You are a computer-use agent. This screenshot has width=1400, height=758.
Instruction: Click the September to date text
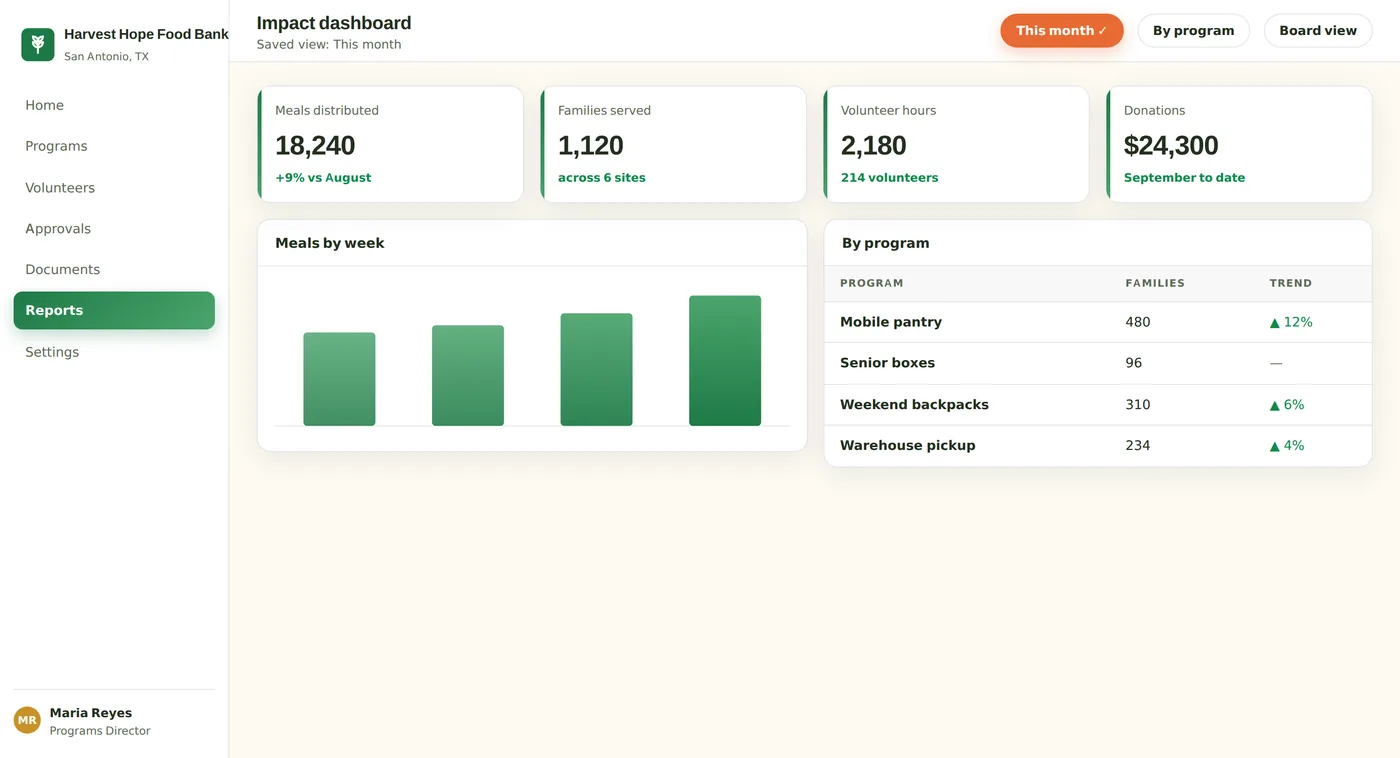(x=1185, y=178)
